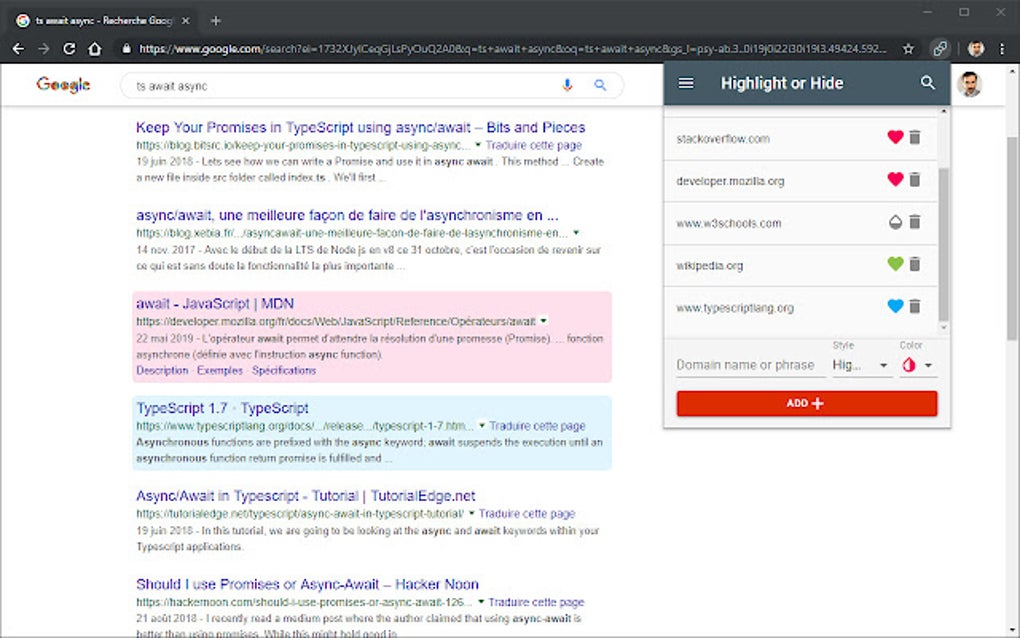The width and height of the screenshot is (1020, 638).
Task: Open 'TypeScript 1.7 · TypeScript' result
Action: [x=222, y=408]
